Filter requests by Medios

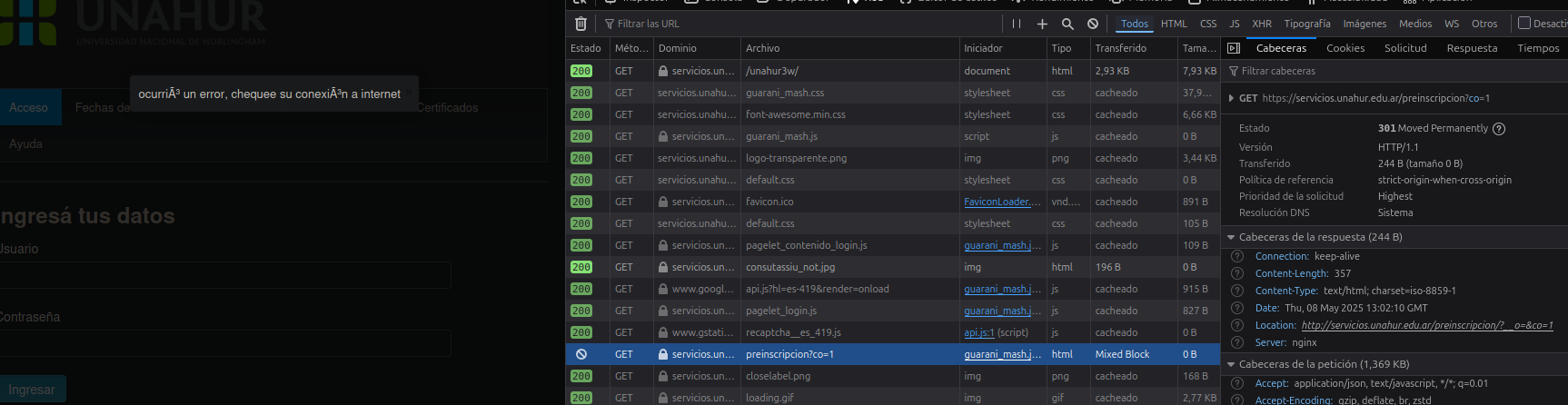pos(1415,24)
